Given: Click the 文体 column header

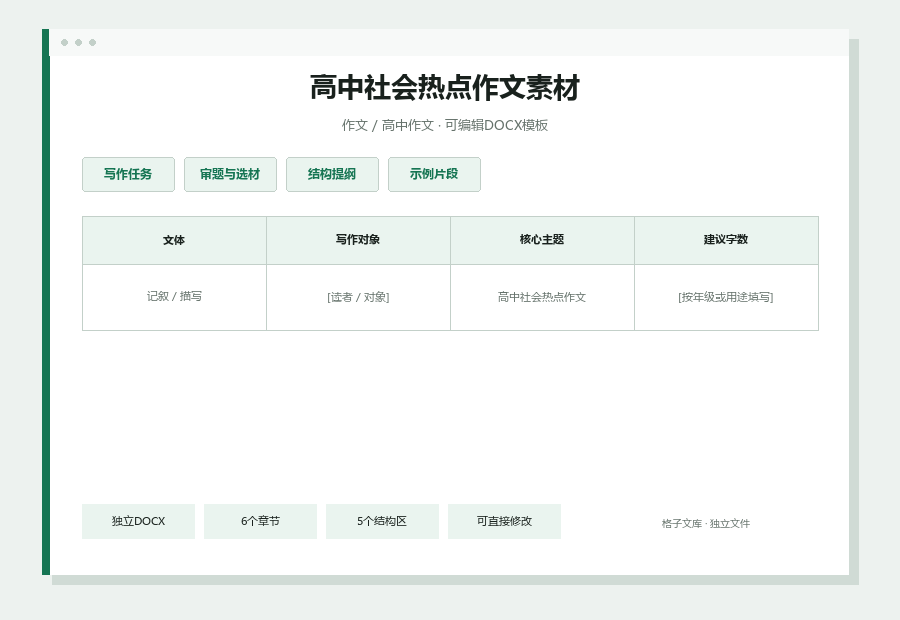Looking at the screenshot, I should tap(174, 241).
